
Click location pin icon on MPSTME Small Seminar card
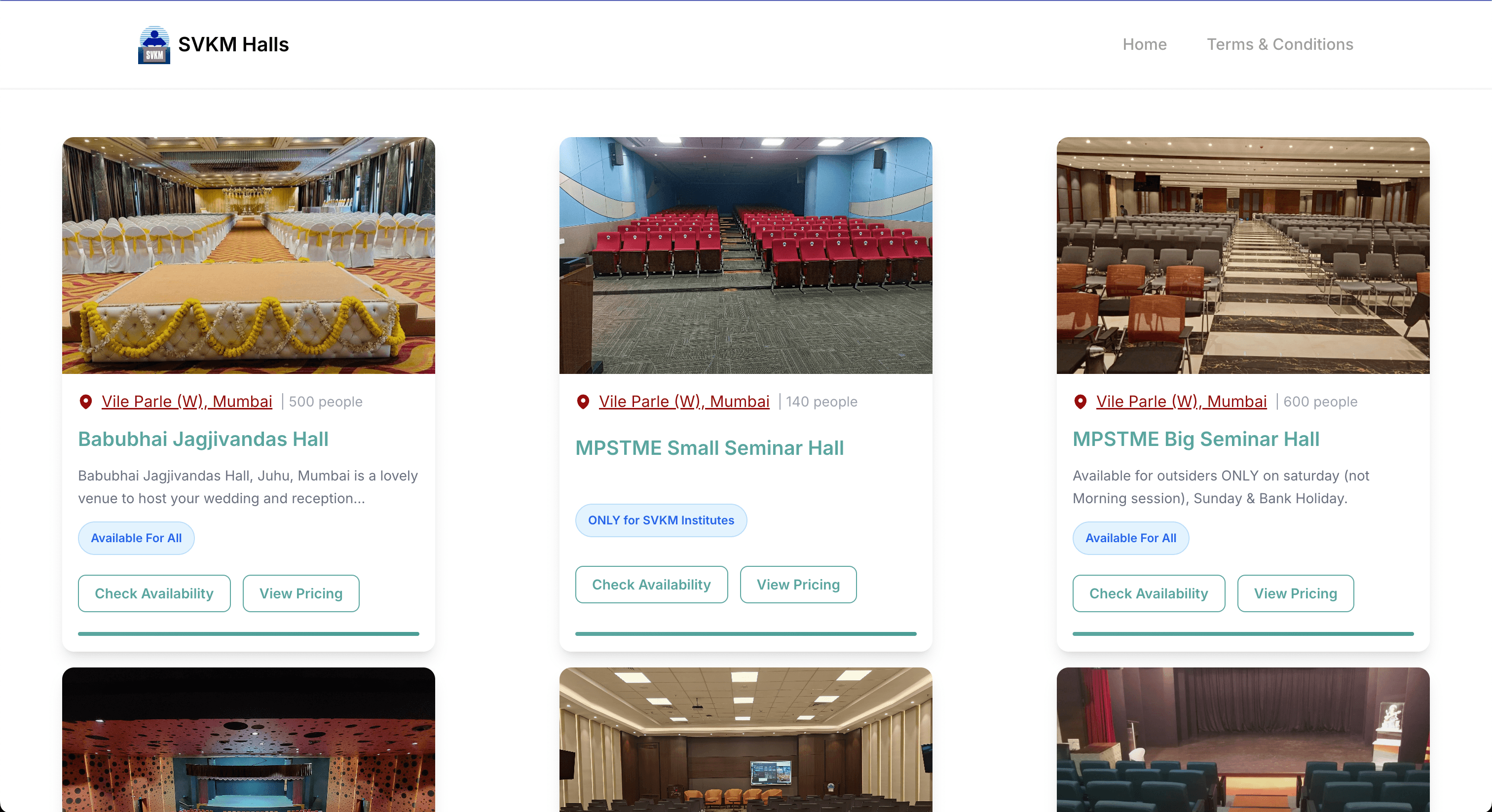click(583, 402)
